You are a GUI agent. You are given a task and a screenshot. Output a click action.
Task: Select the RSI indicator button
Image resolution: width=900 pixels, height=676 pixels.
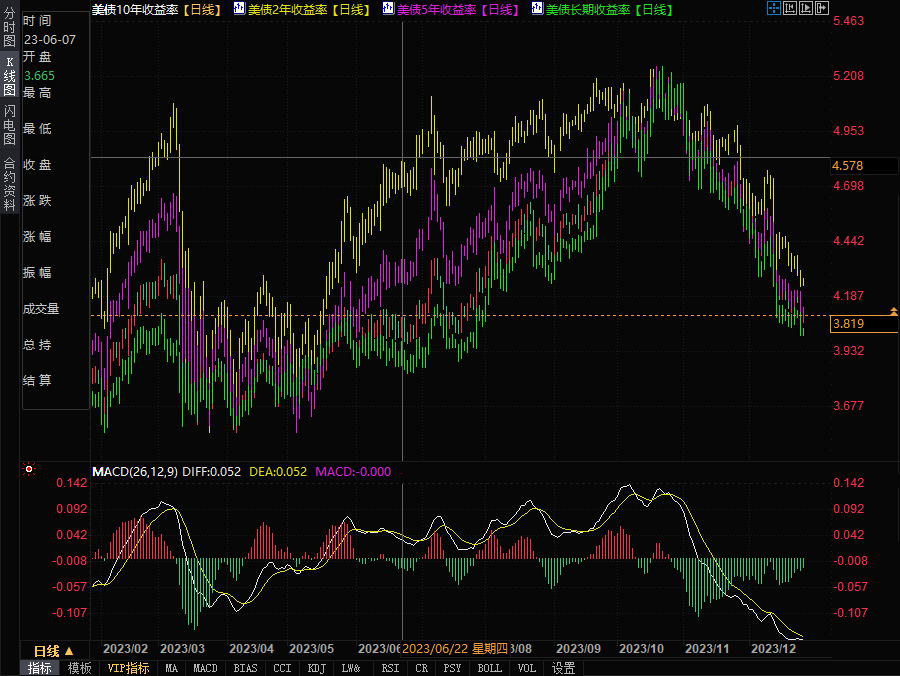390,668
